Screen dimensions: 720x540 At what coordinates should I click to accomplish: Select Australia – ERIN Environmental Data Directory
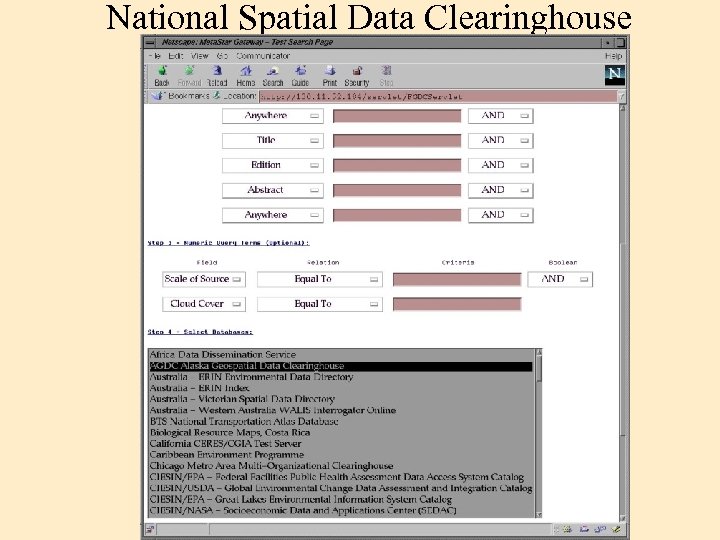[x=341, y=377]
